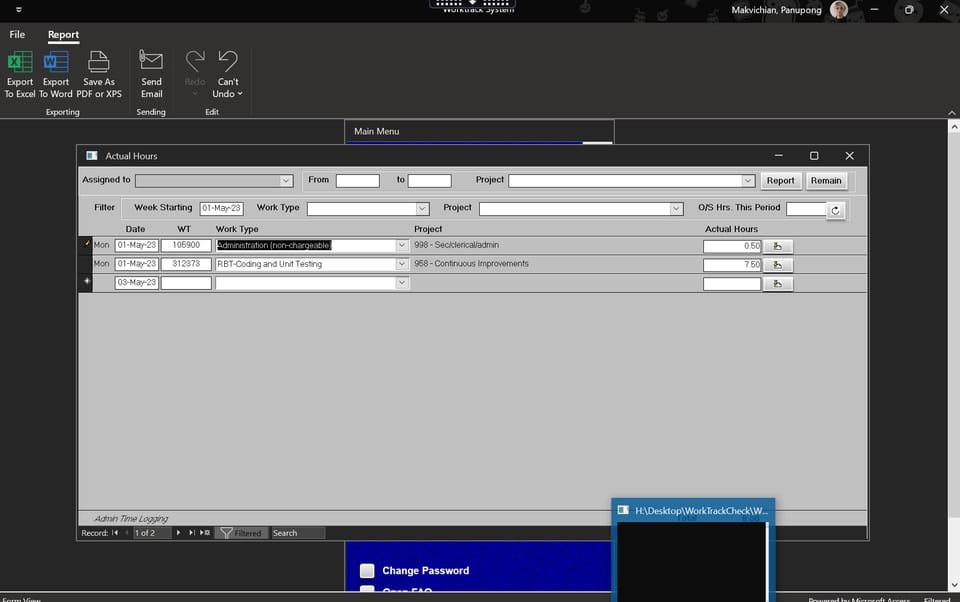Click the new row's empty actual hours field
960x602 pixels.
click(x=732, y=284)
